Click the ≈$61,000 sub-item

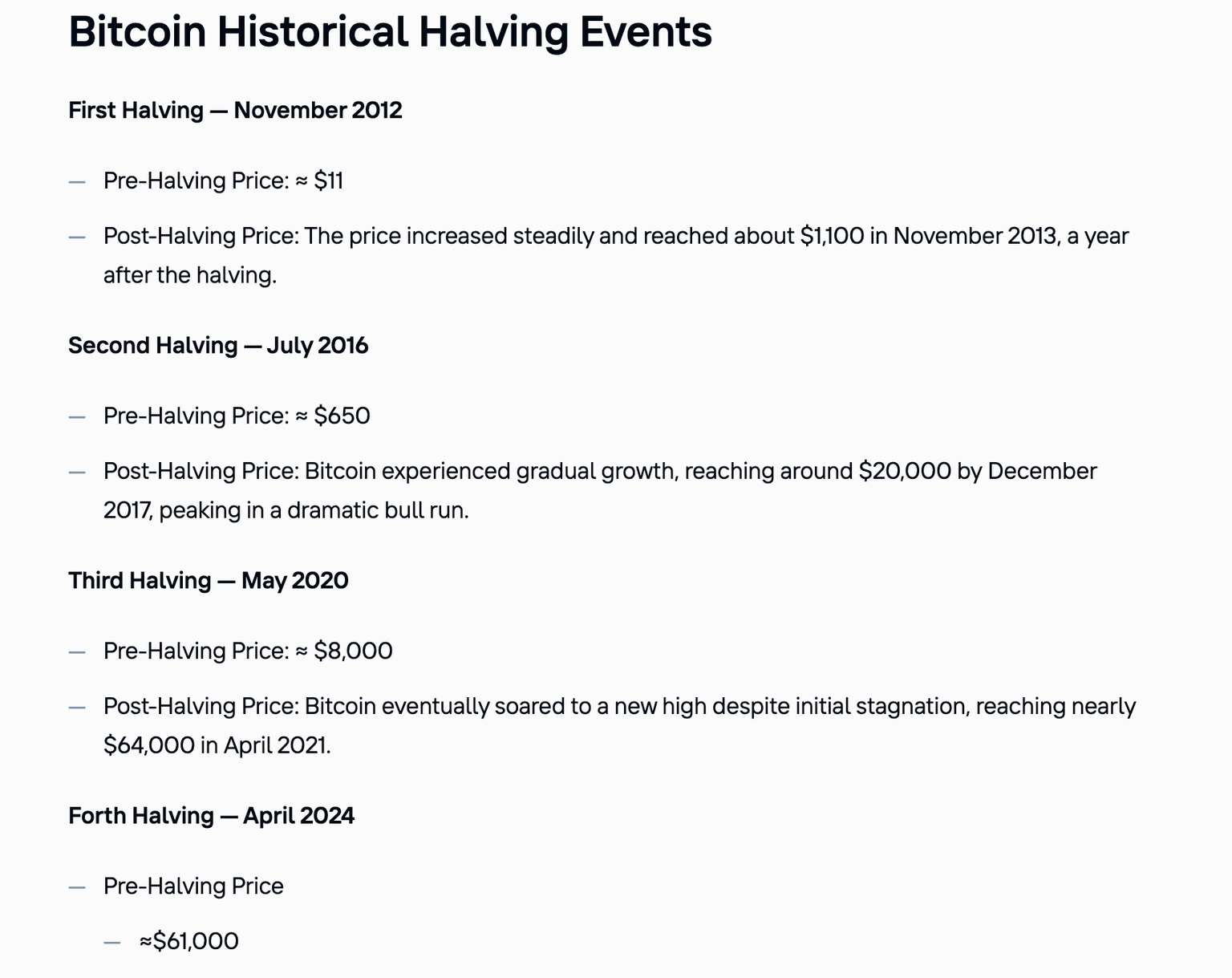point(188,941)
